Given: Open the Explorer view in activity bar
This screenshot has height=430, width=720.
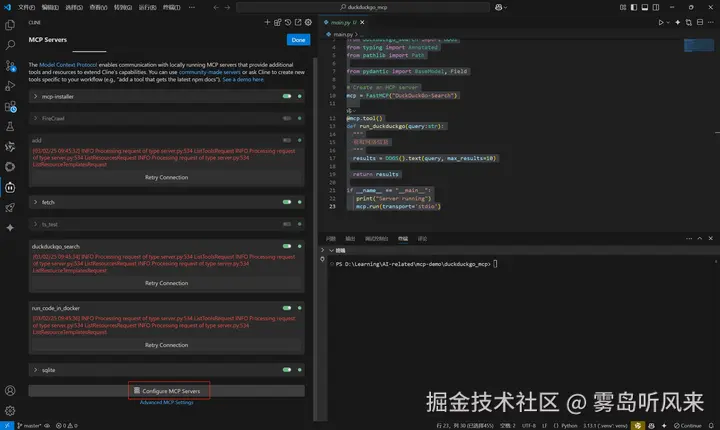Looking at the screenshot, I should coord(10,25).
